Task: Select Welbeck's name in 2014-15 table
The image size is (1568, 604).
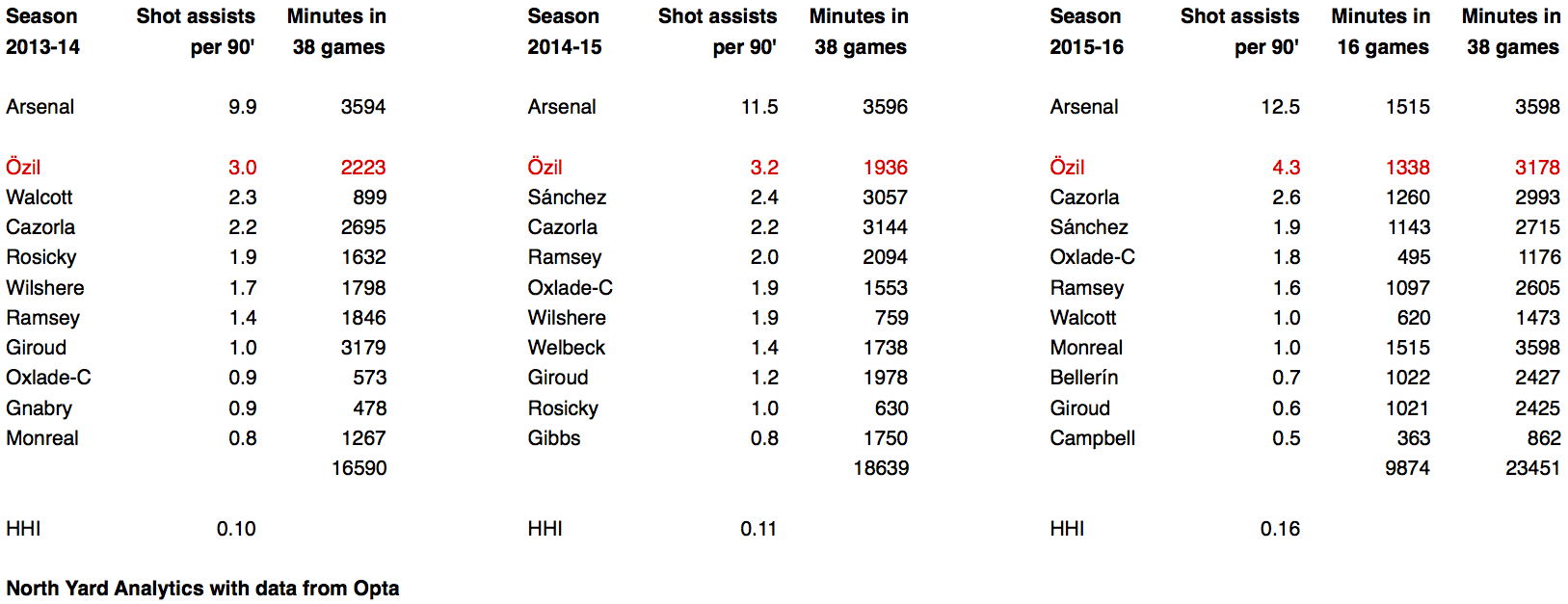Action: click(x=567, y=348)
